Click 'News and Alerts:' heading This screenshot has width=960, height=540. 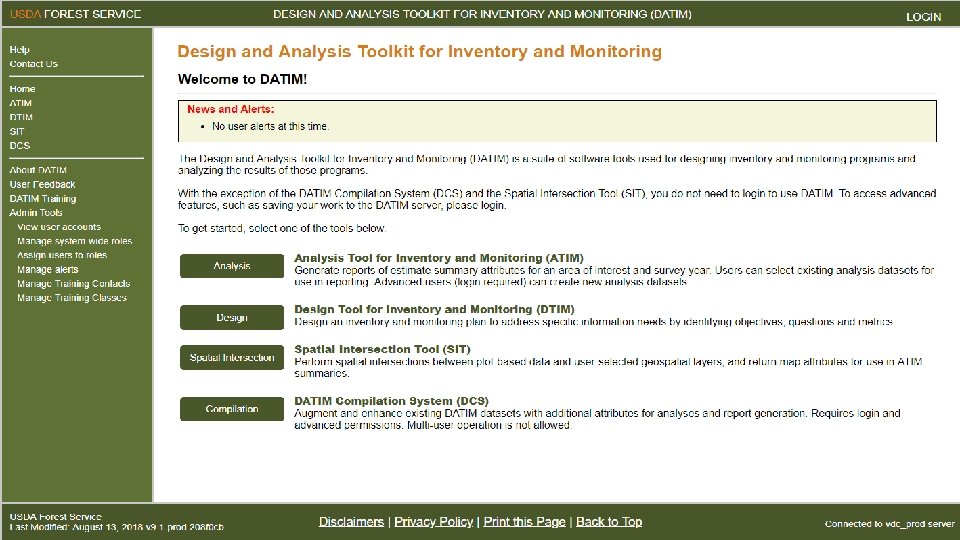[231, 109]
